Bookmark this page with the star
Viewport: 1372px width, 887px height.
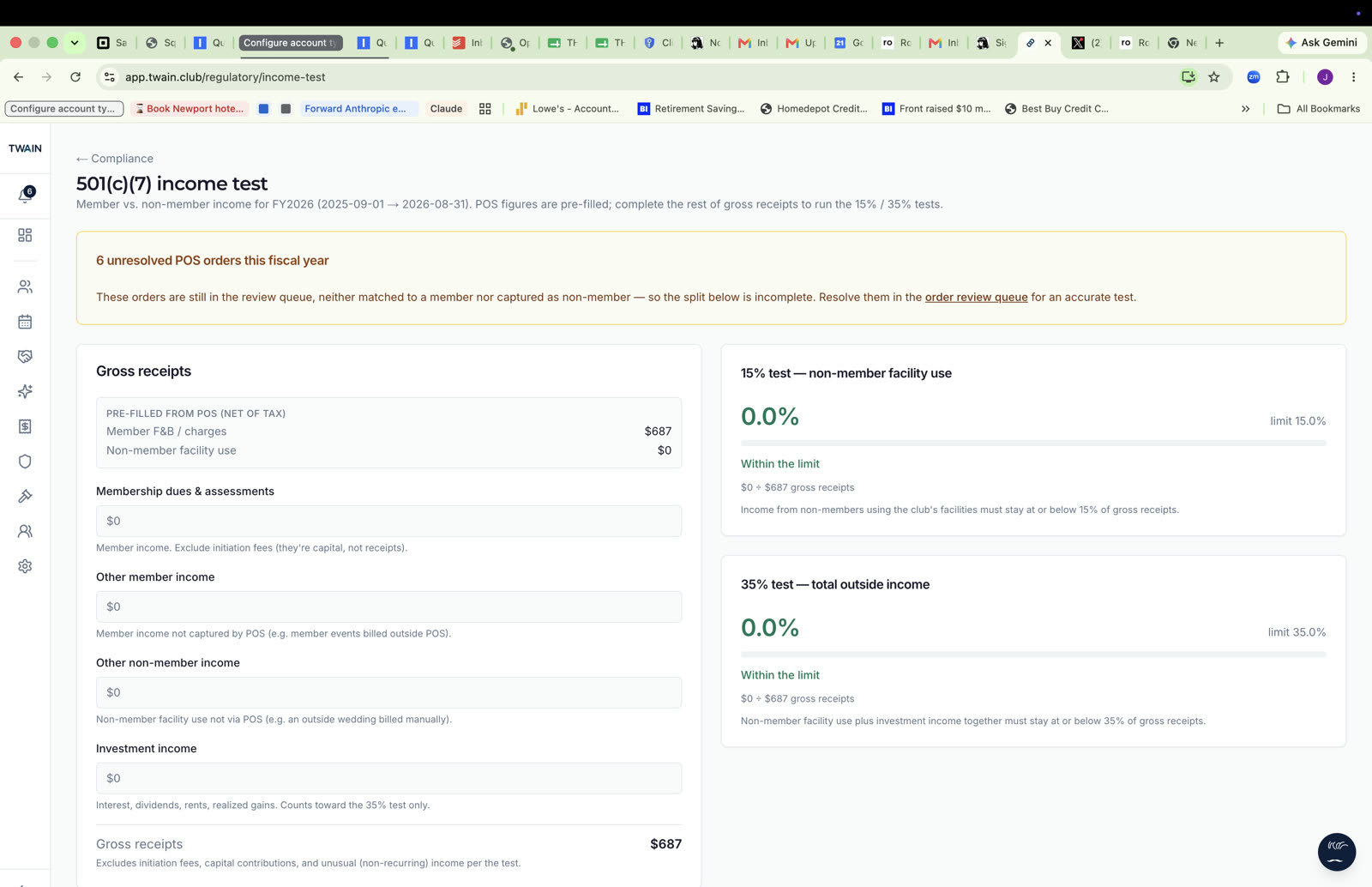[1214, 77]
